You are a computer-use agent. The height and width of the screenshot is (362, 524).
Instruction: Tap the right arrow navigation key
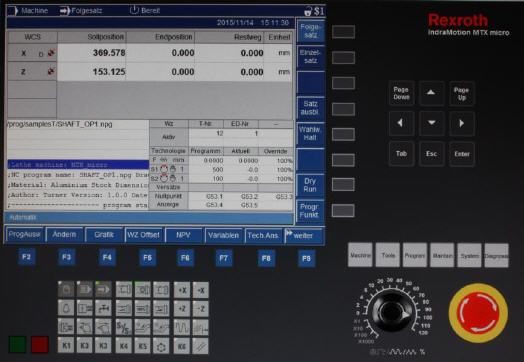pos(462,123)
